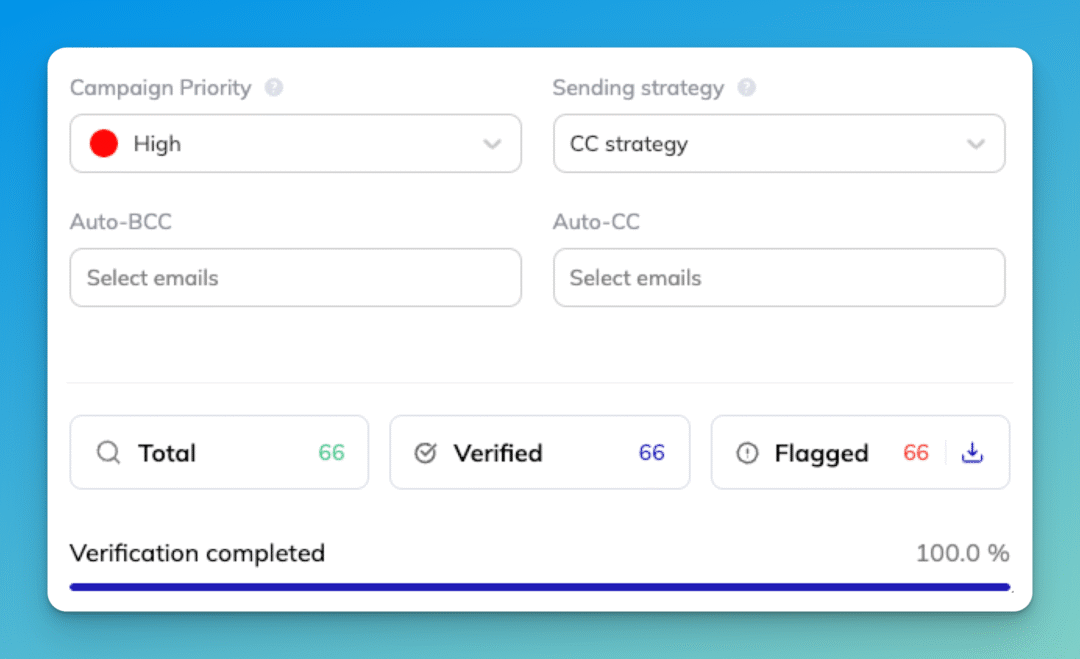Viewport: 1080px width, 659px height.
Task: Expand Sending strategy using its chevron arrow
Action: click(x=976, y=144)
